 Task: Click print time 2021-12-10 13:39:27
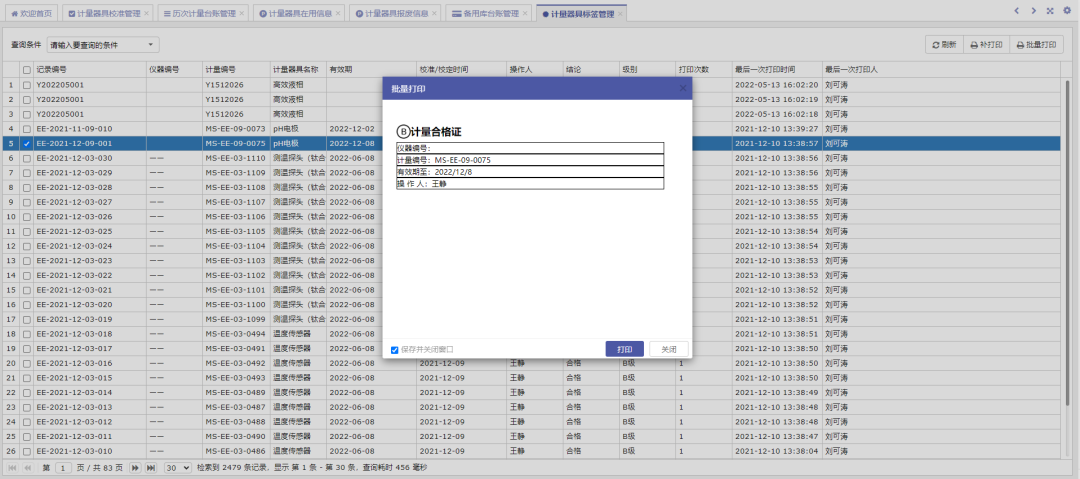(776, 129)
